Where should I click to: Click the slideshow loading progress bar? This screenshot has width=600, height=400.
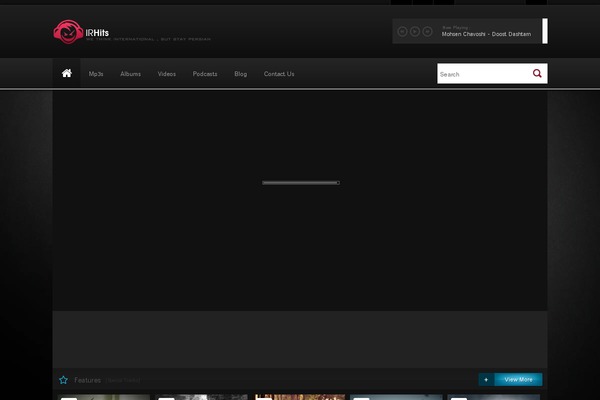click(x=301, y=183)
